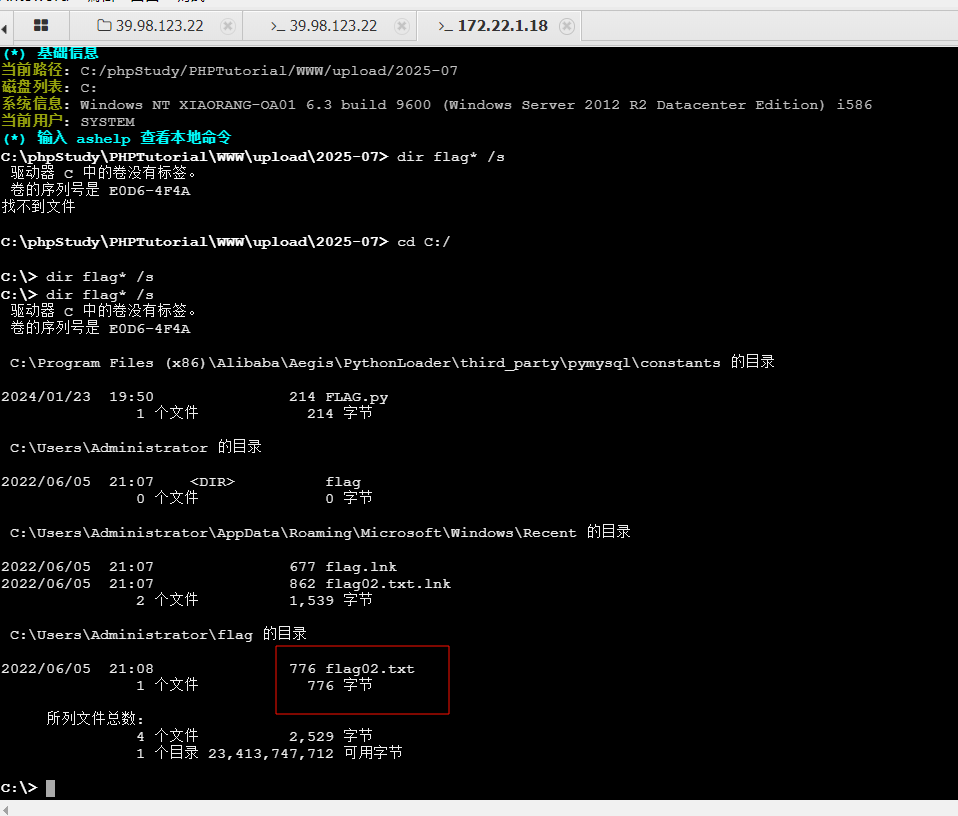Click the C:\Users\Administrator\flag directory line
Screen dimensions: 958x816
(158, 635)
